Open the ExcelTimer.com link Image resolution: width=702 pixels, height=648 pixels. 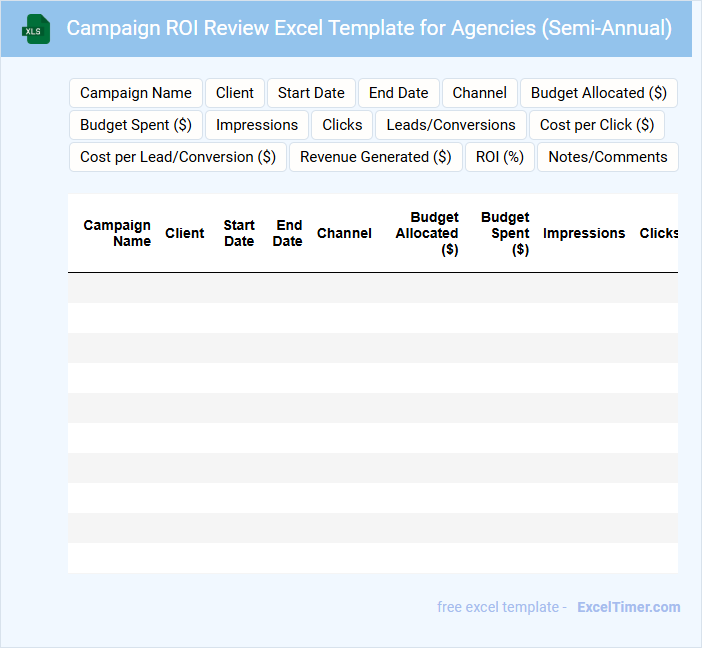pyautogui.click(x=628, y=607)
